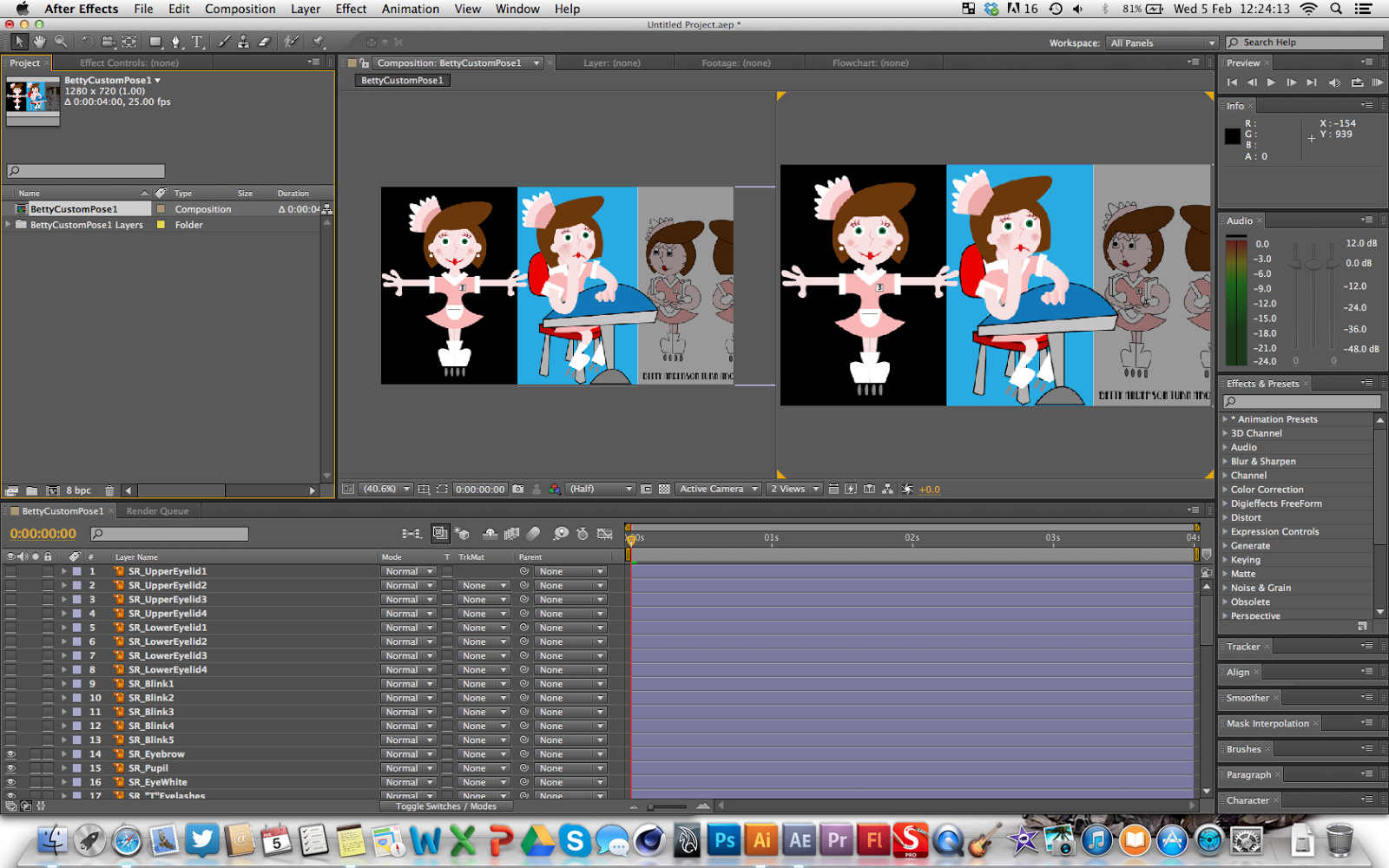The width and height of the screenshot is (1389, 868).
Task: Select the Horizontal Type tool
Action: [x=198, y=42]
